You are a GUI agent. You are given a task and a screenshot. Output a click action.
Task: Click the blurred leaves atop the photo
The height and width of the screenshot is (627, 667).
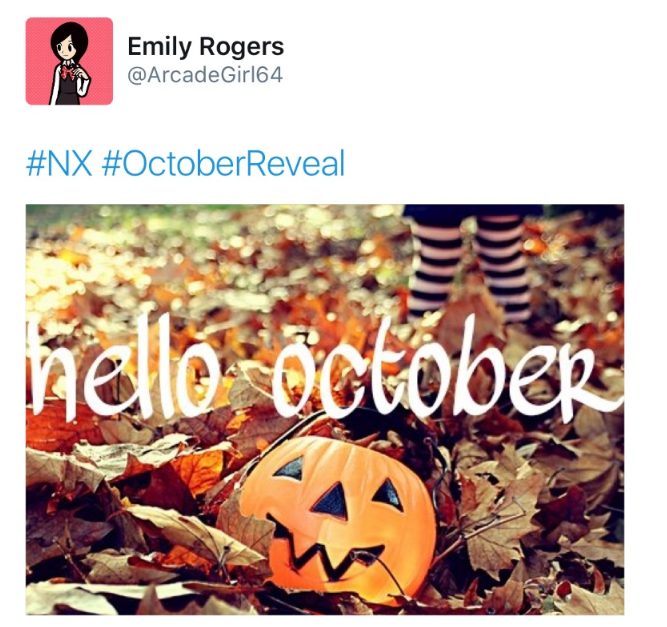point(213,238)
